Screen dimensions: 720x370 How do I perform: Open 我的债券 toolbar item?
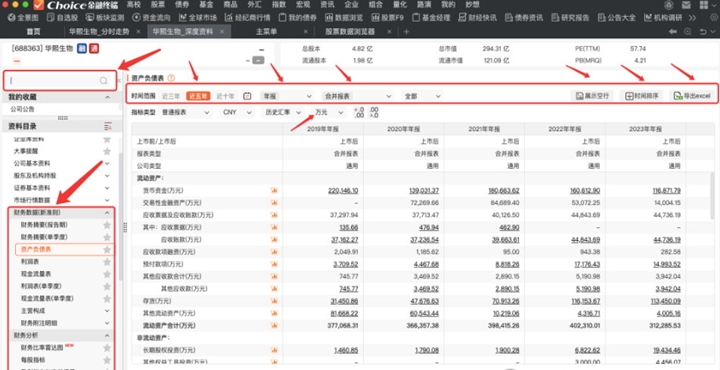click(x=298, y=18)
